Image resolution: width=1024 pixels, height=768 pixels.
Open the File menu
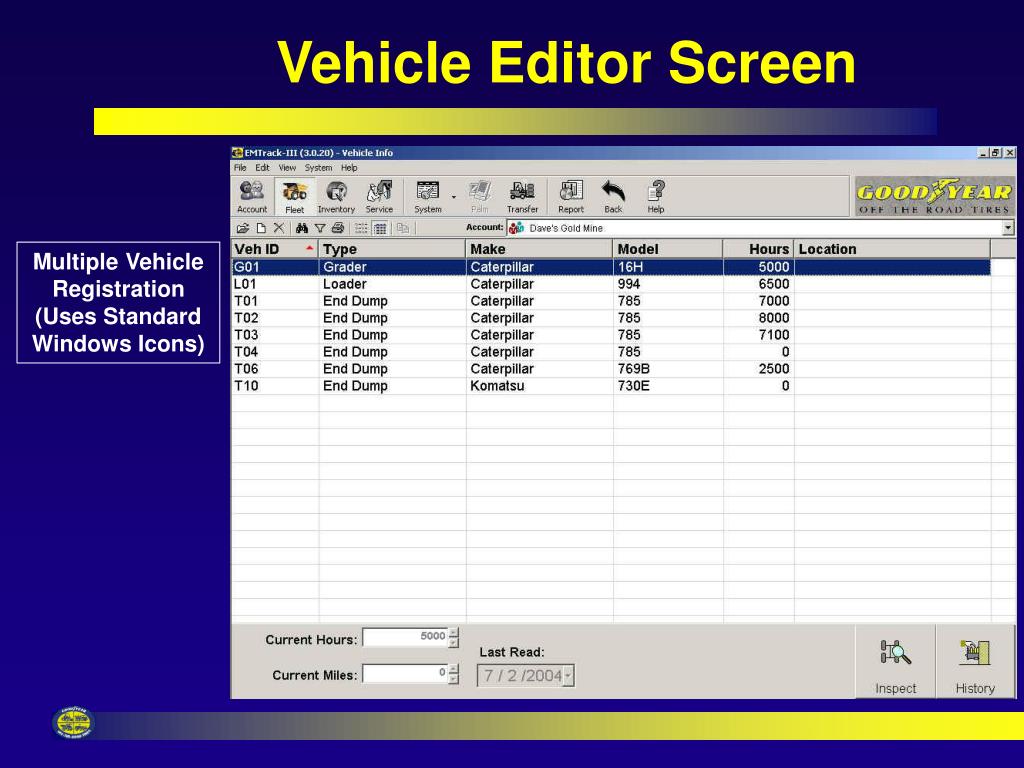240,168
